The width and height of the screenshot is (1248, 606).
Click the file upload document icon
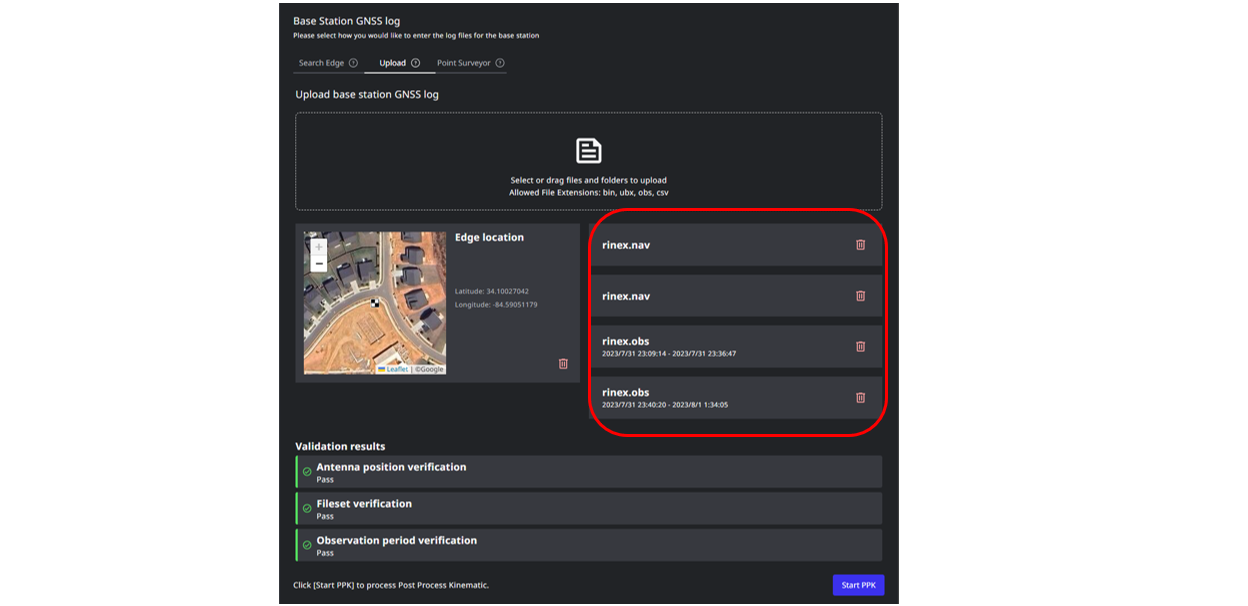coord(589,151)
